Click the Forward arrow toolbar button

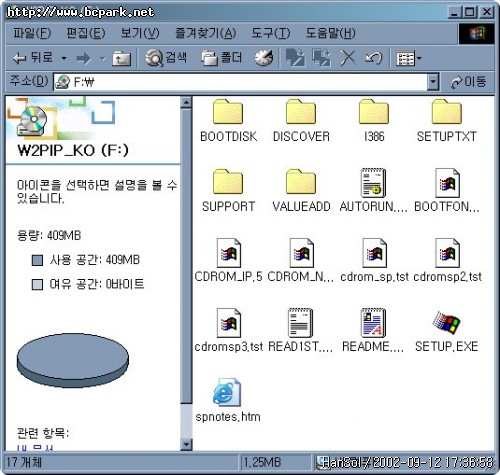point(84,59)
